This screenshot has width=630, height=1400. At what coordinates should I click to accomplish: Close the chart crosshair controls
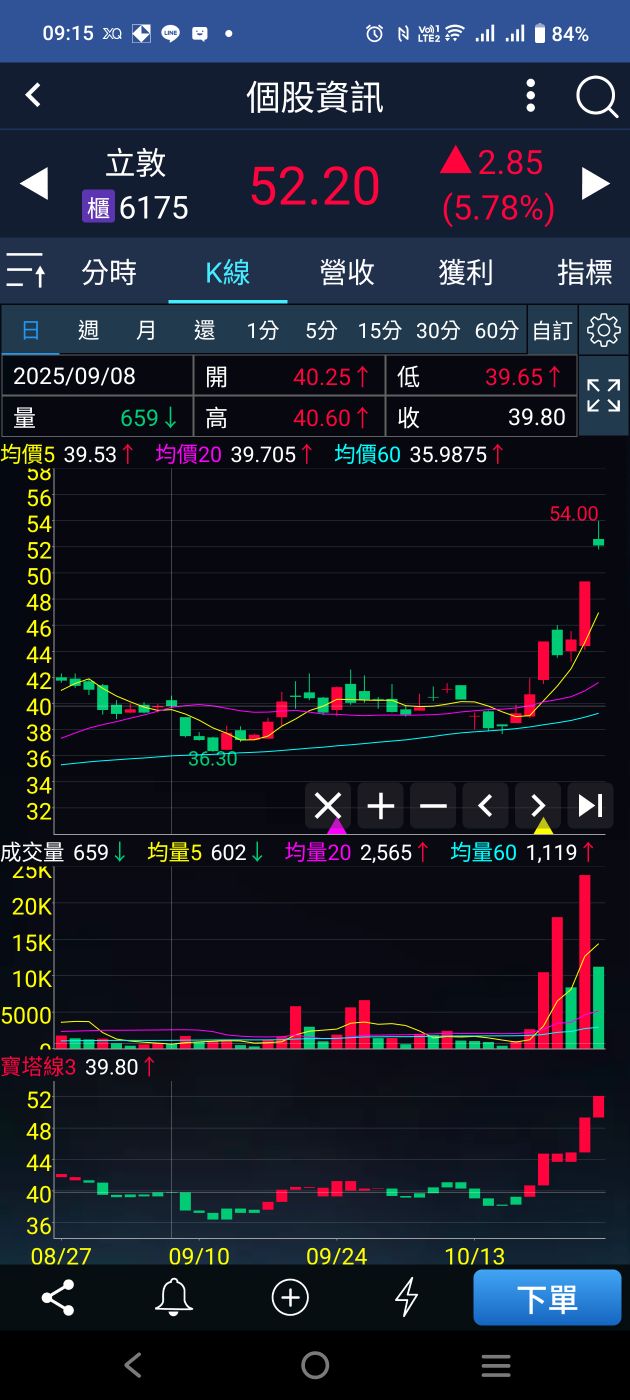tap(328, 806)
